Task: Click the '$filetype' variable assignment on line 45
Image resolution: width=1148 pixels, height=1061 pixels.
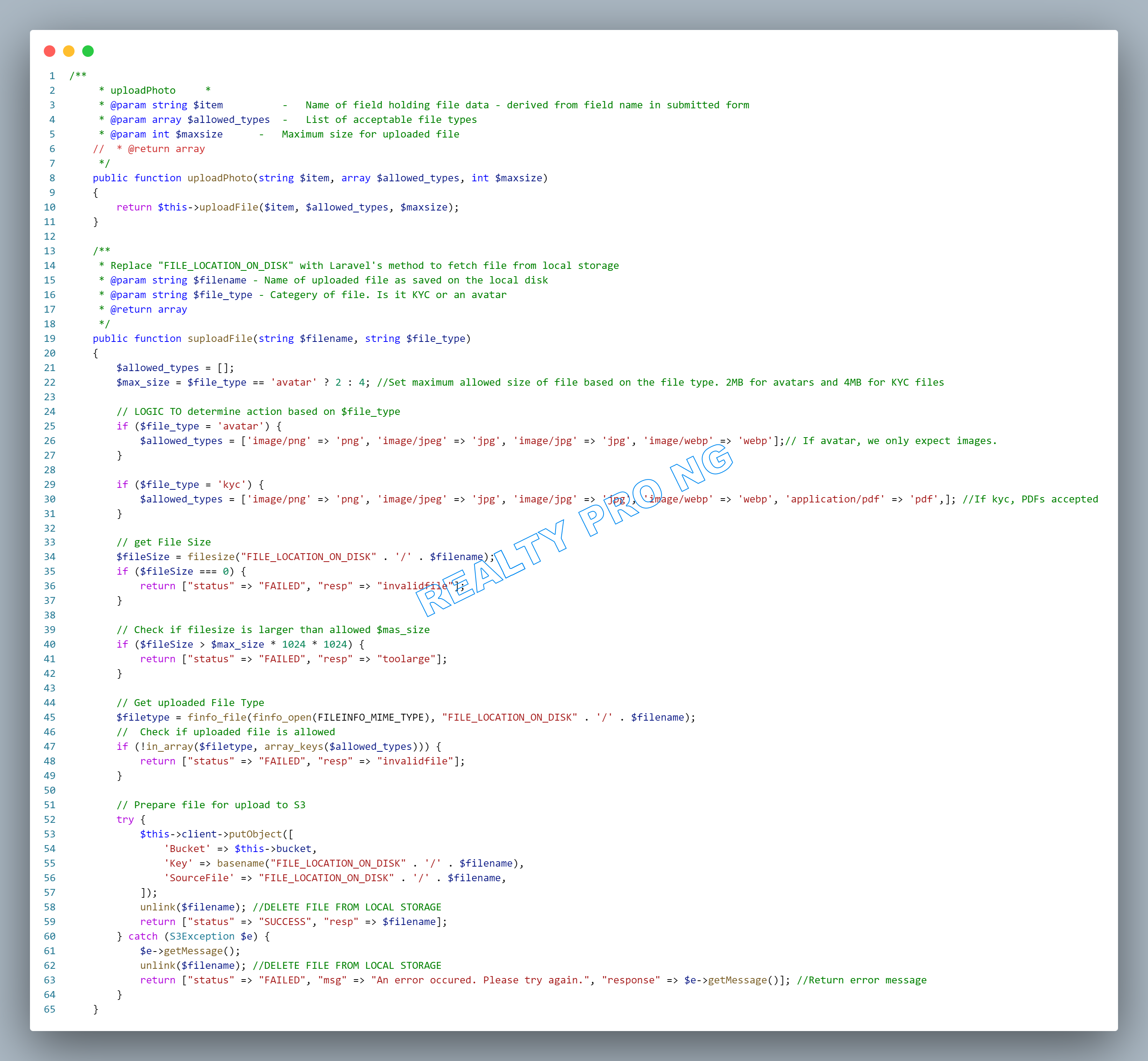Action: [x=143, y=718]
